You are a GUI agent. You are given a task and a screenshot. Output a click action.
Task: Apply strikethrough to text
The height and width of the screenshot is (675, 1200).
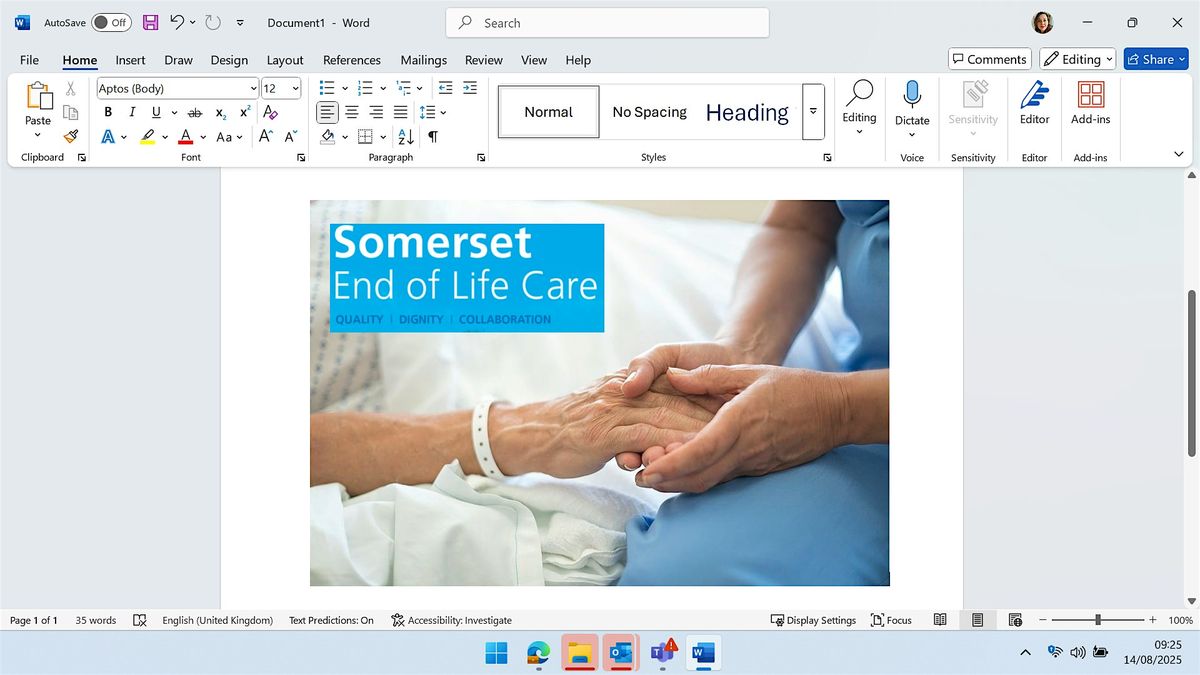(195, 112)
